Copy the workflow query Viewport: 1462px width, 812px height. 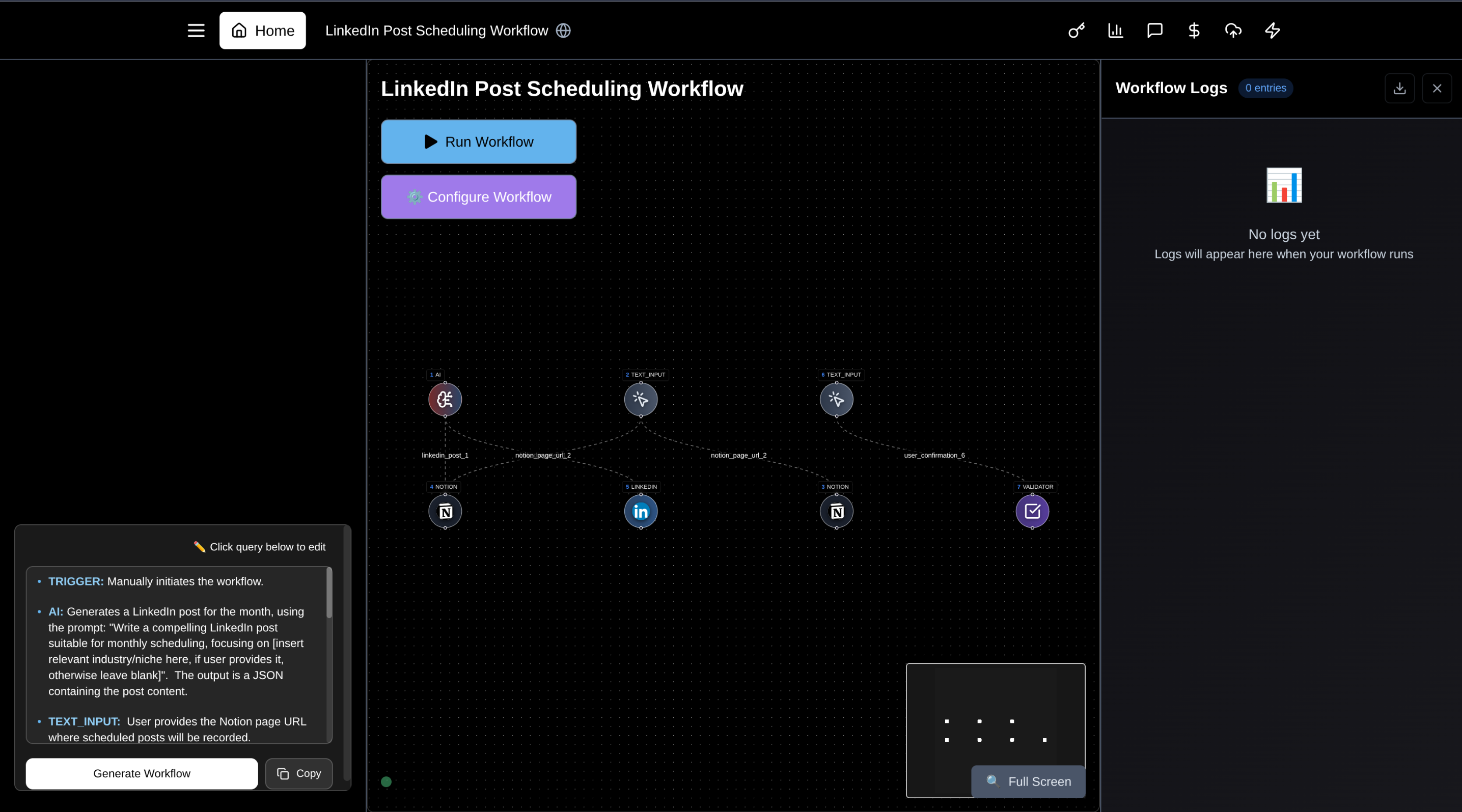coord(298,773)
